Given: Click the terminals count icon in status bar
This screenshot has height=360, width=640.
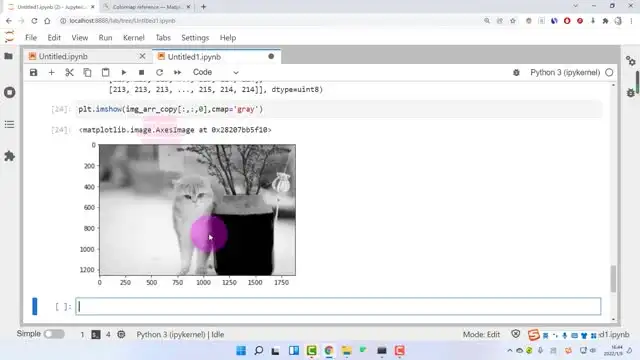Looking at the screenshot, I should 96,335.
